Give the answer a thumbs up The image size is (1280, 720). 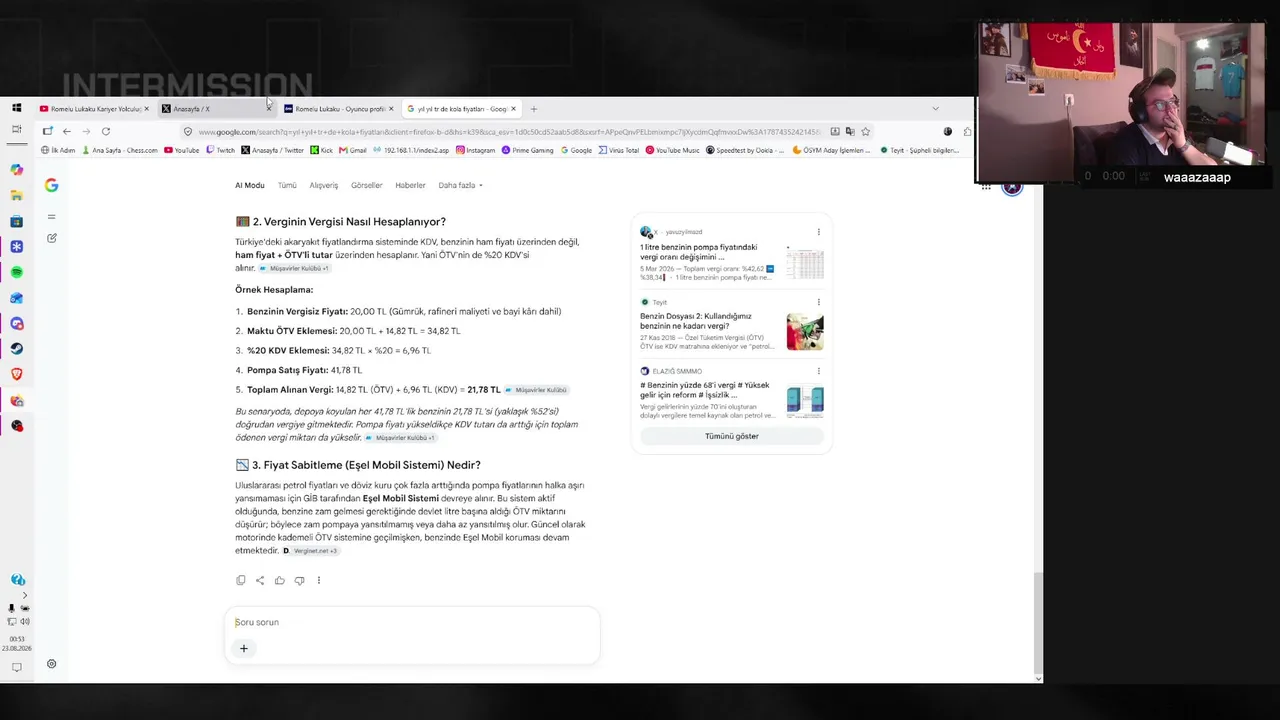[279, 580]
